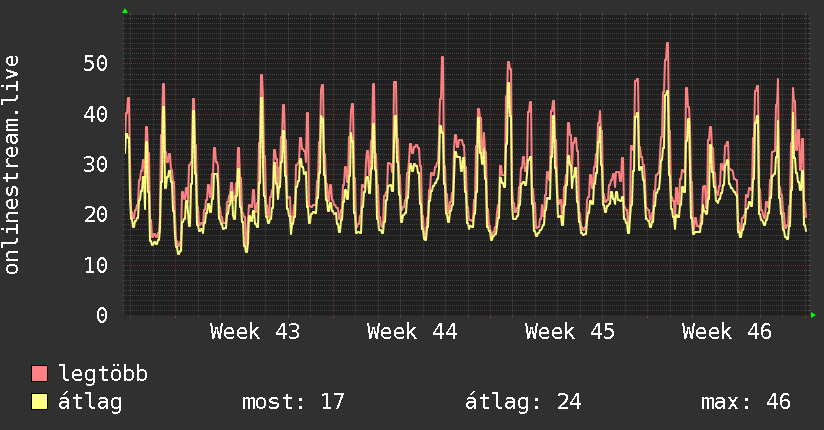This screenshot has width=824, height=430.
Task: Click the y-axis value 20
Action: pos(96,214)
